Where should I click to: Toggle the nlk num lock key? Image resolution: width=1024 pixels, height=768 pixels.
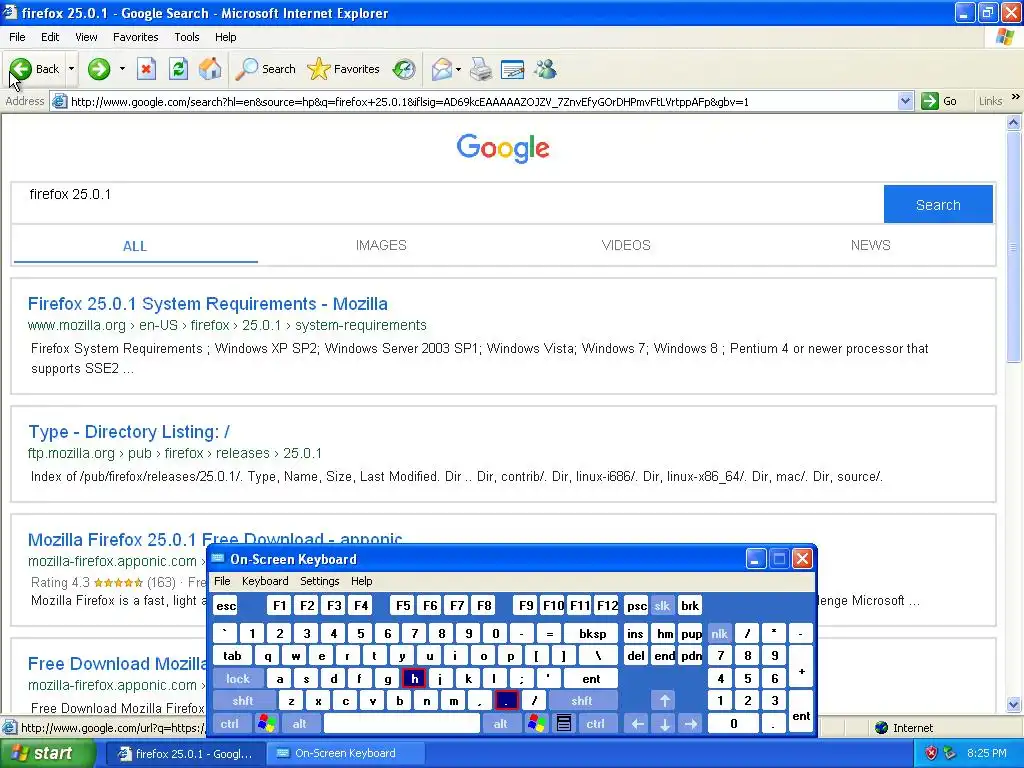720,633
